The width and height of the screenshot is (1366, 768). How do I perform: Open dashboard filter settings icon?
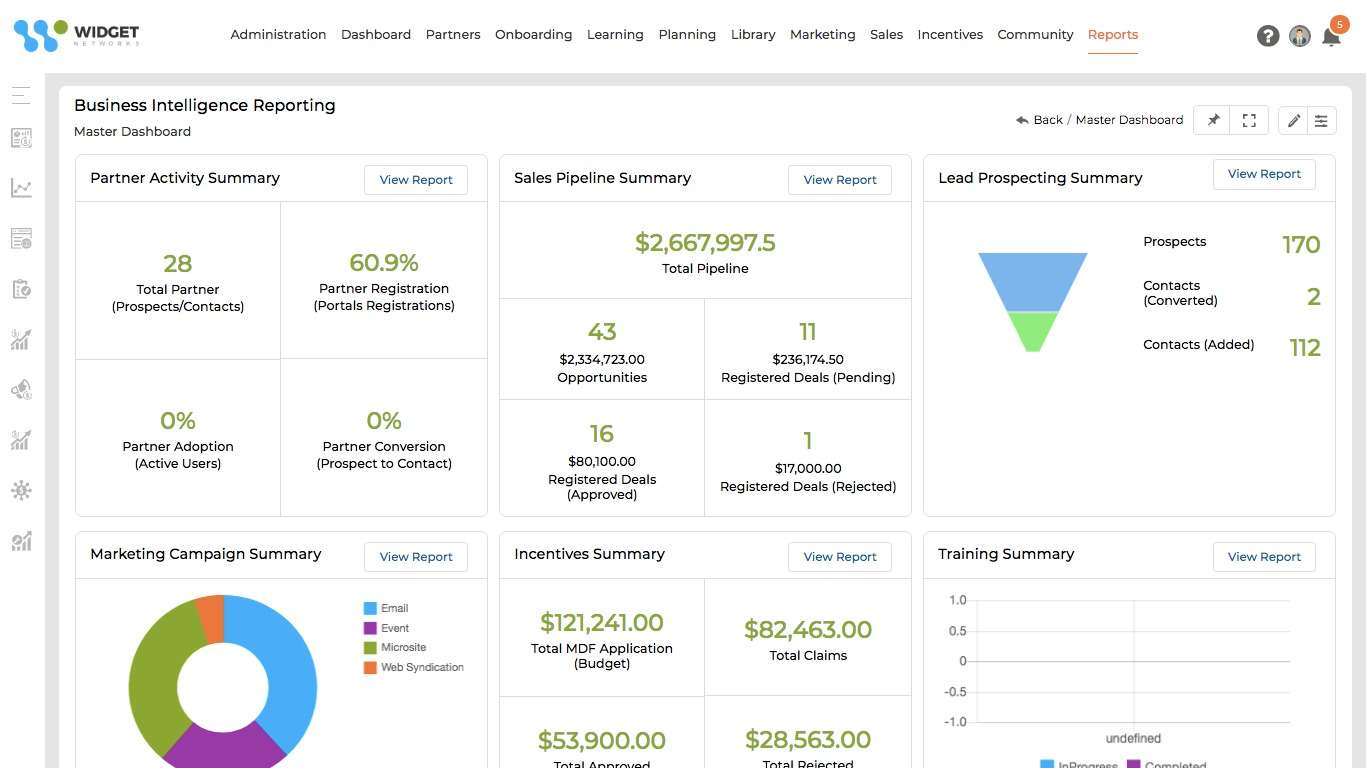(x=1321, y=119)
